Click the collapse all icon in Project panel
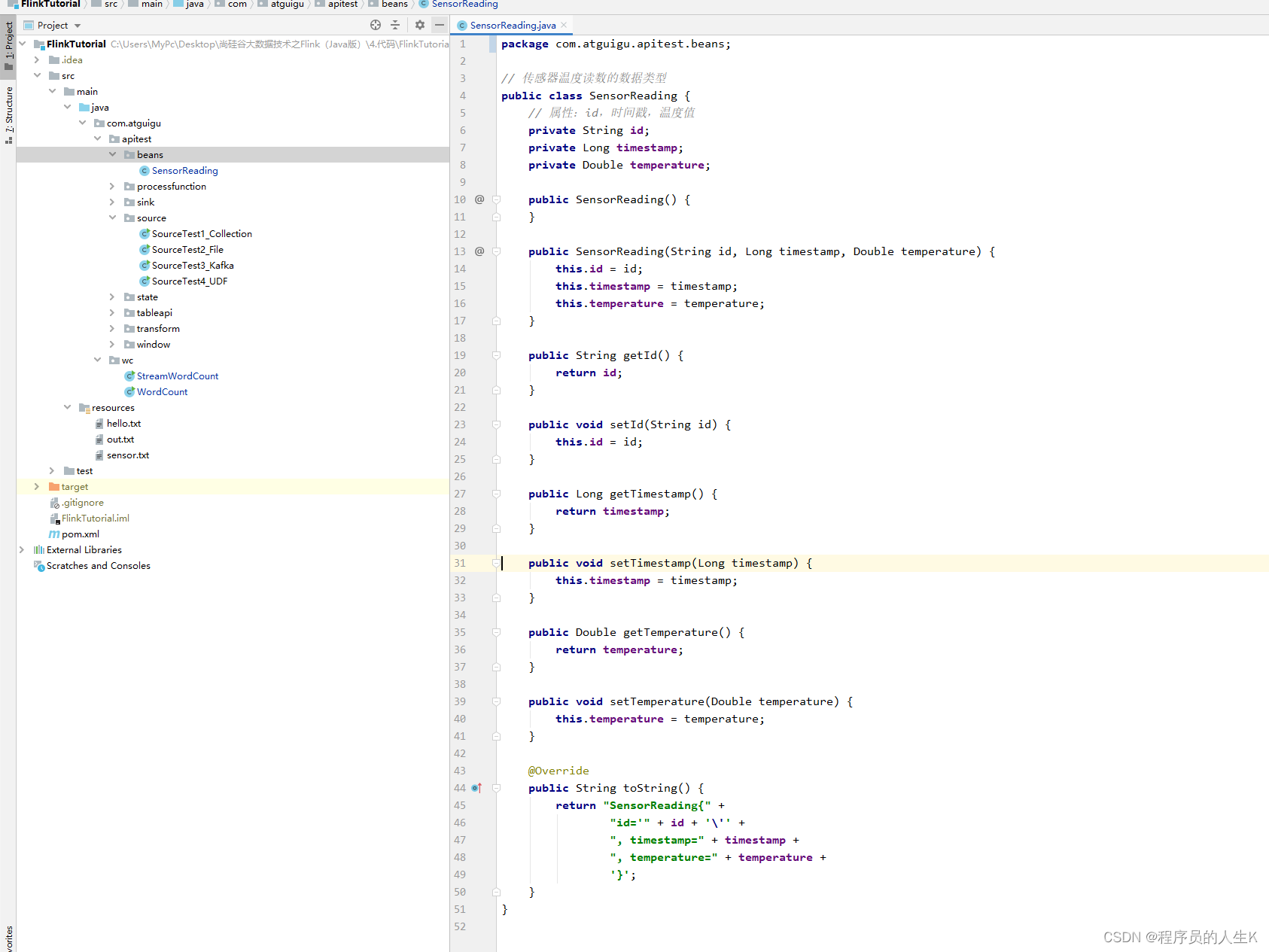This screenshot has height=952, width=1269. pos(395,25)
